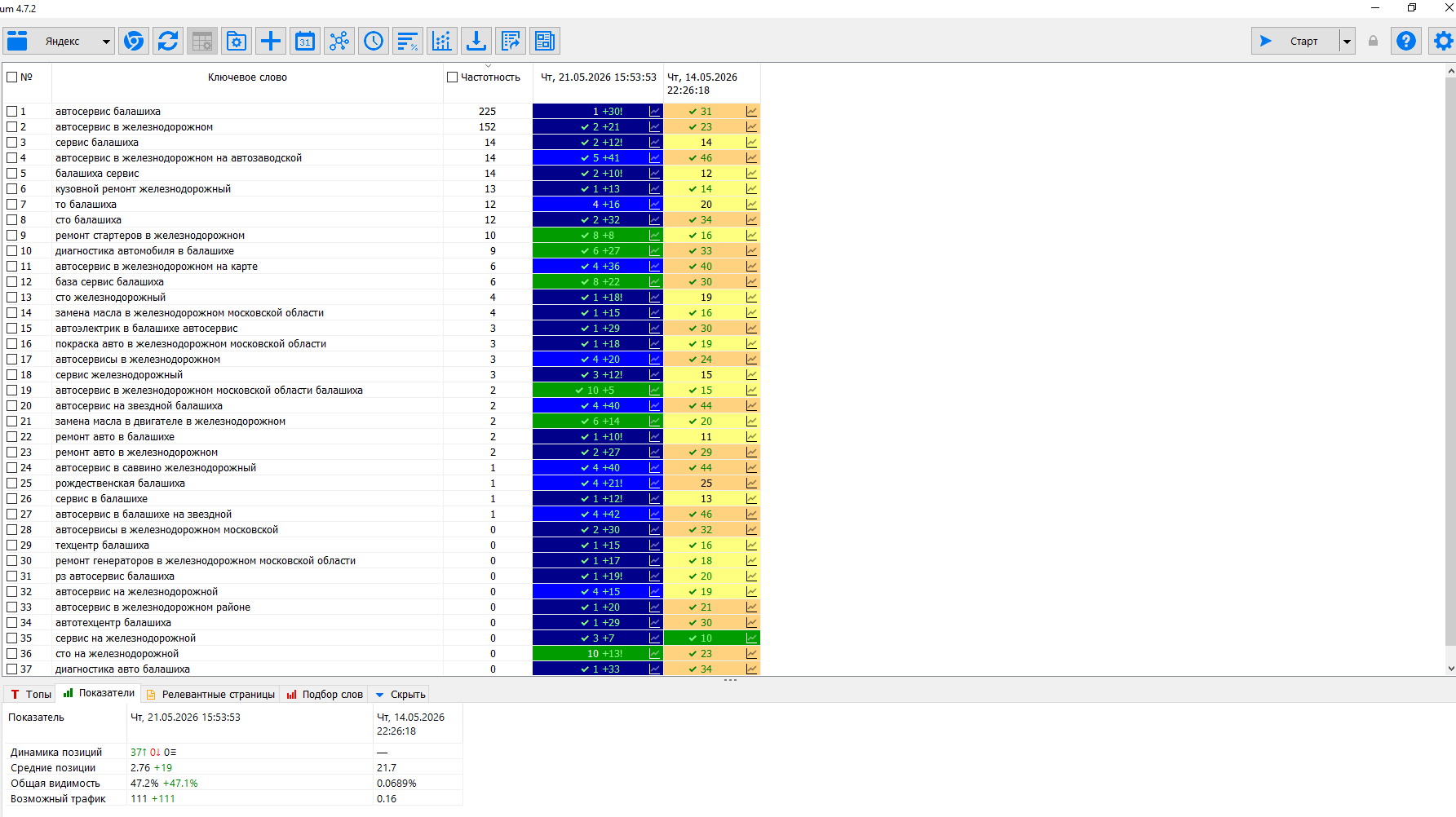
Task: Open chart icon in 14.05 cell for сервис на железнодорожной
Action: pyautogui.click(x=751, y=638)
